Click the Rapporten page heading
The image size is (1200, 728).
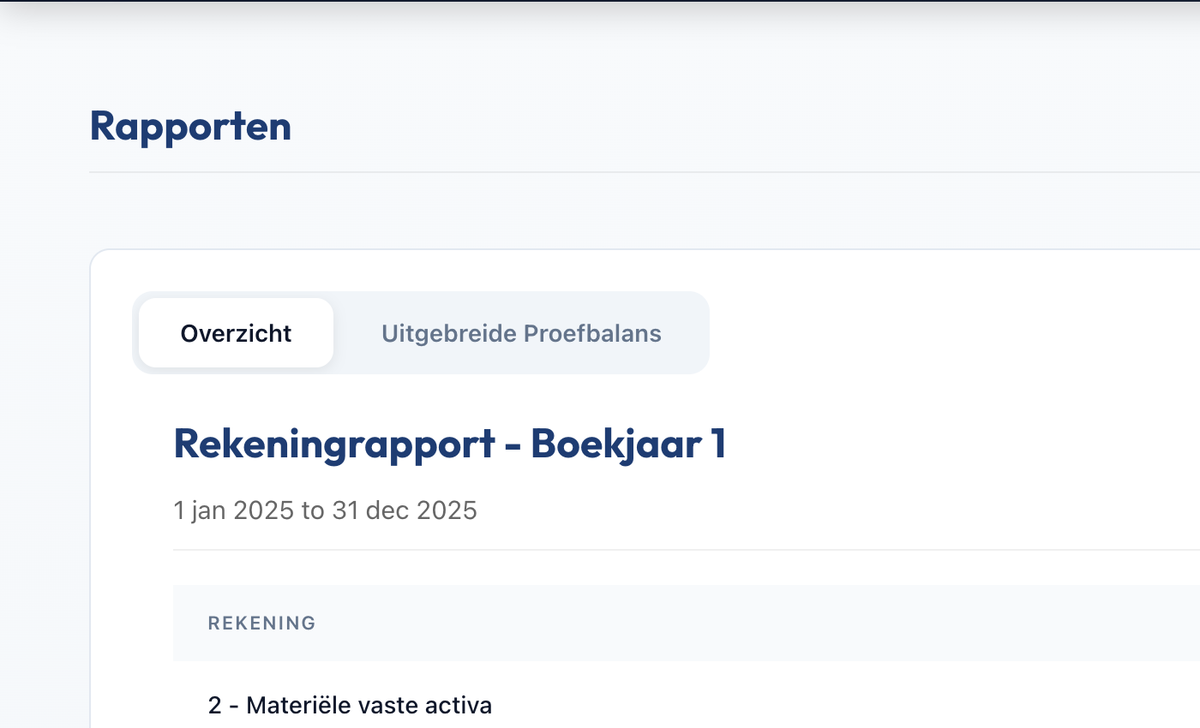pos(190,126)
